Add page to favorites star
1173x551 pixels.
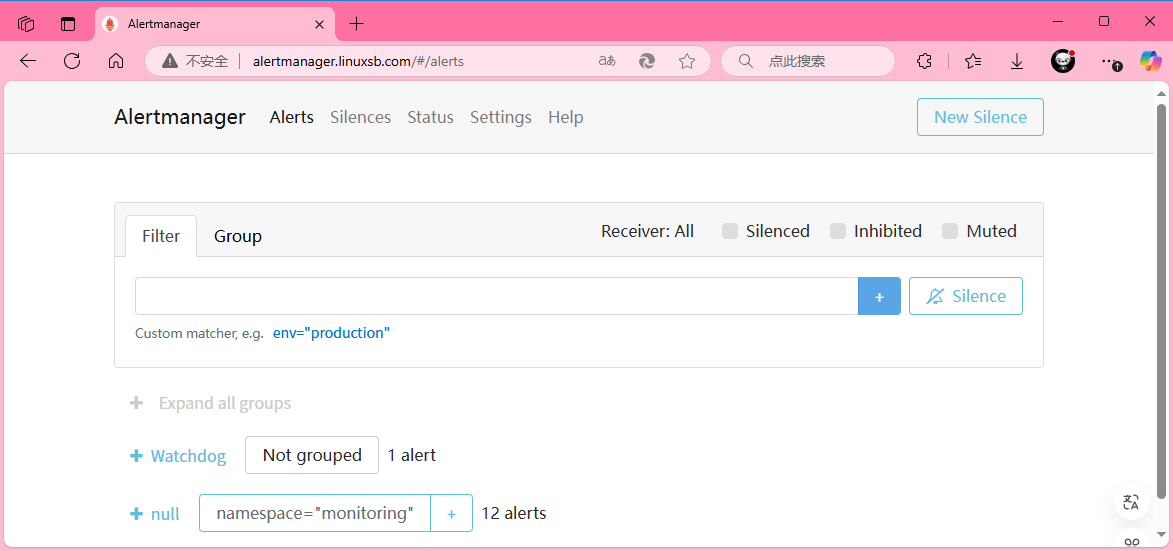pos(687,61)
